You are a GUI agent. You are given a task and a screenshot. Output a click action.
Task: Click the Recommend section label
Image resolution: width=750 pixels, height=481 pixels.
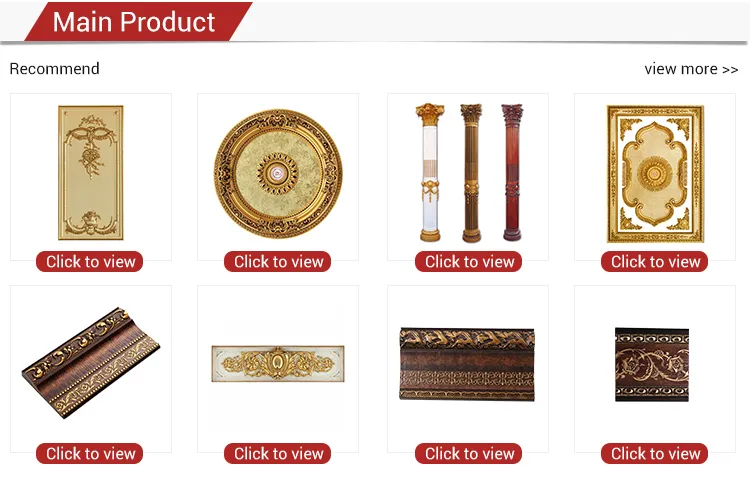tap(55, 69)
